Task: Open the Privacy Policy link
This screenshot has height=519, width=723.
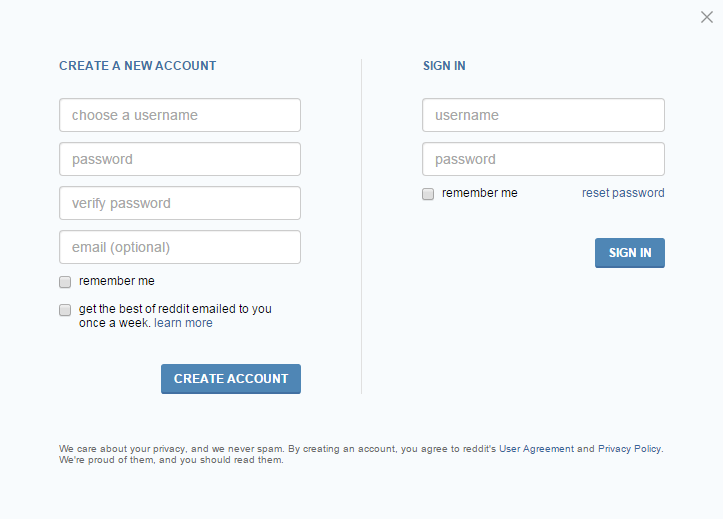Action: click(629, 448)
